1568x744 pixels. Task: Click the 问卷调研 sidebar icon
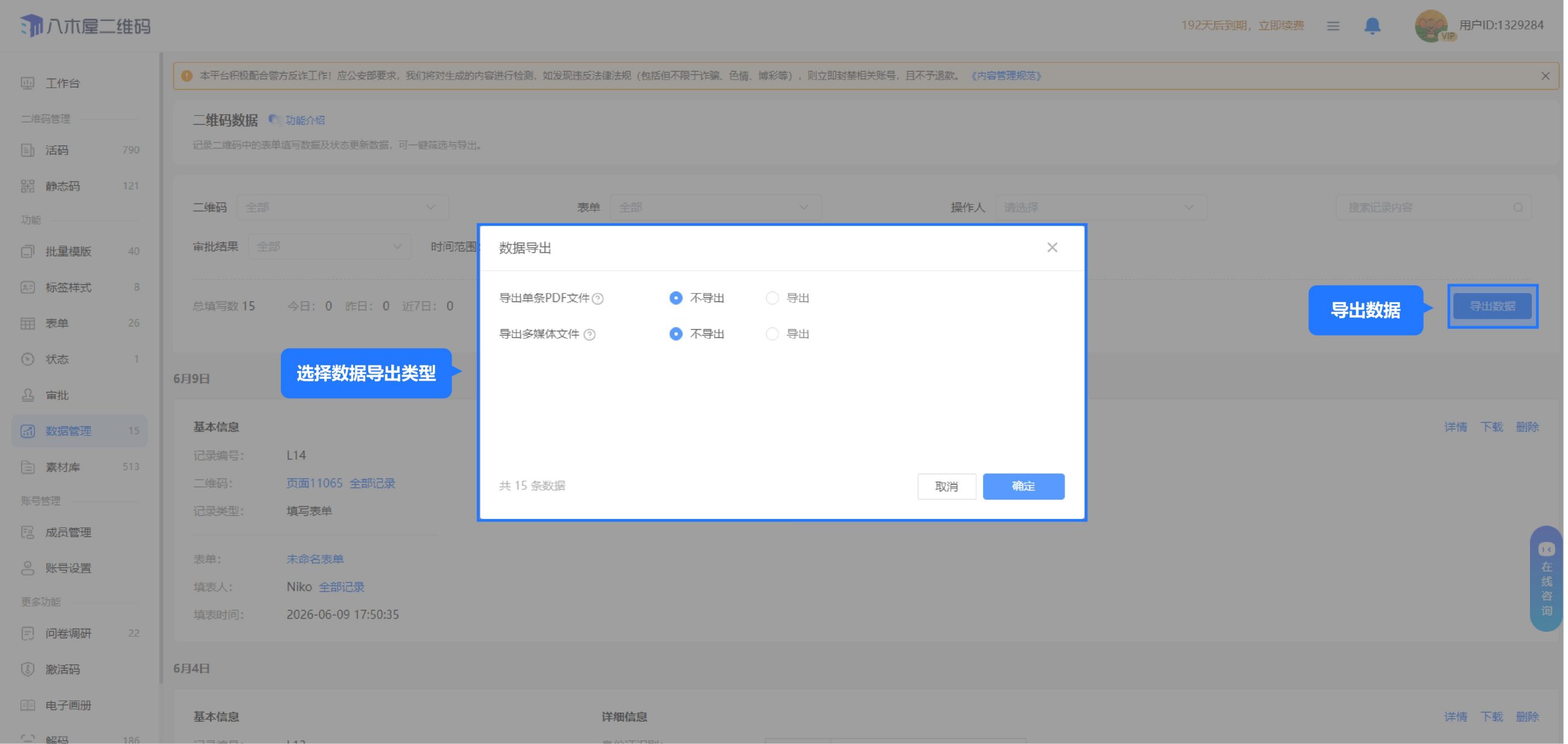click(27, 635)
